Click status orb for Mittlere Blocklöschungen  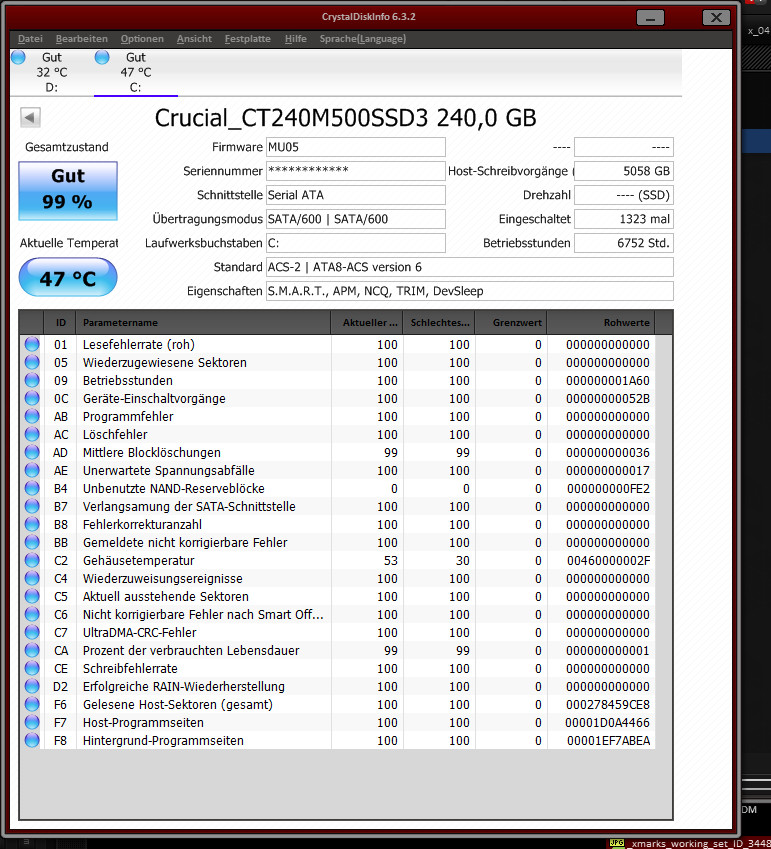coord(32,452)
